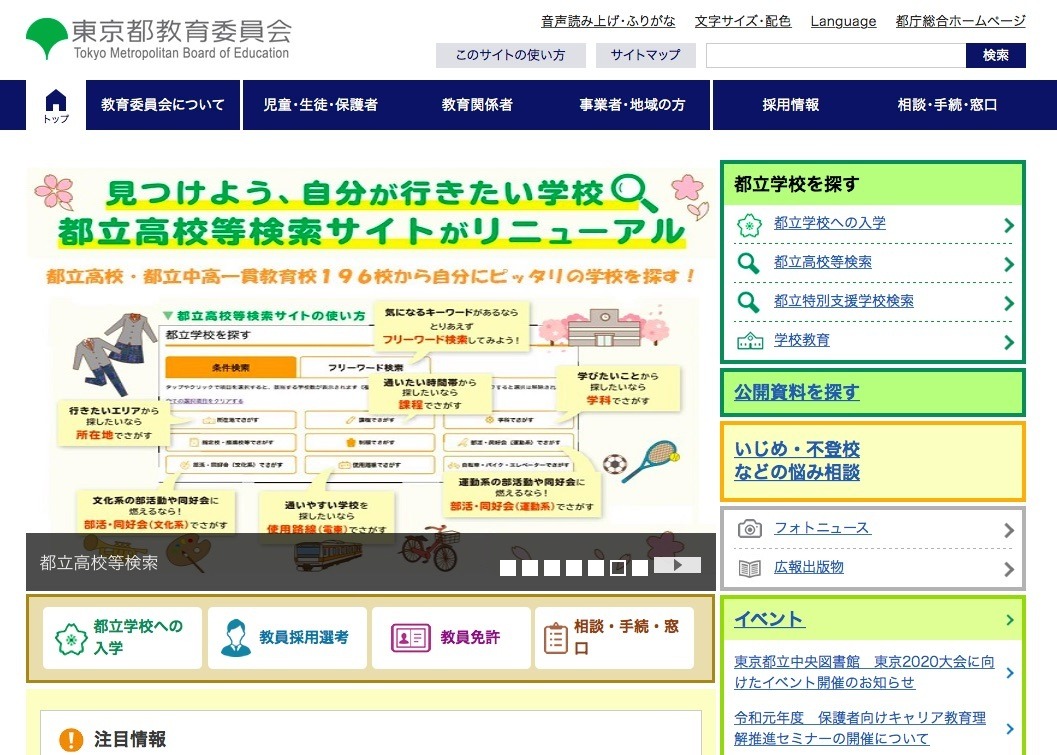This screenshot has width=1057, height=755.
Task: Open the Language link
Action: pyautogui.click(x=843, y=21)
